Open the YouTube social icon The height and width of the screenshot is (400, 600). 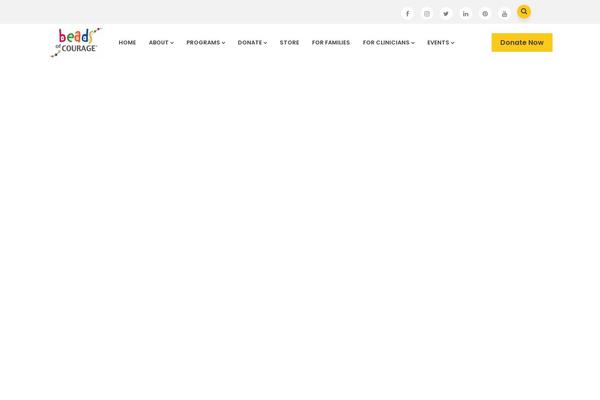click(x=504, y=14)
